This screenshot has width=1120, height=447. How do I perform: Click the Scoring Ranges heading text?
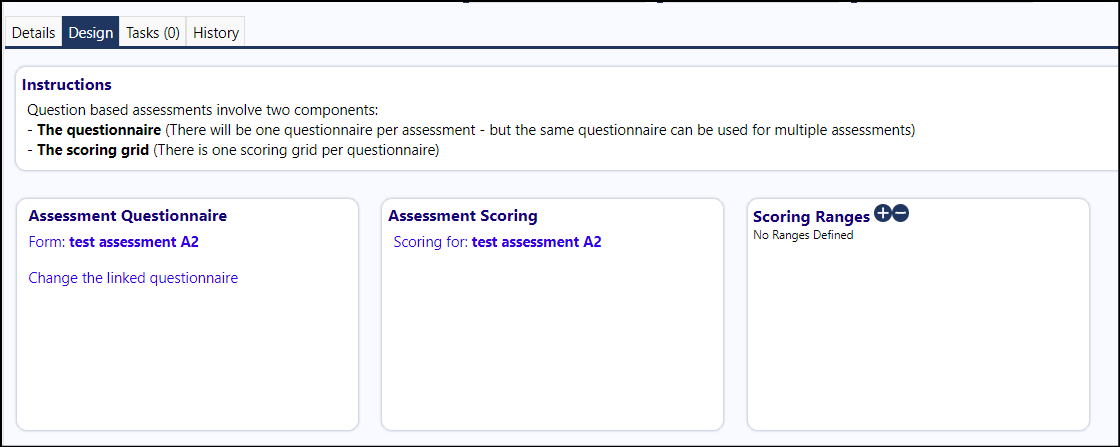[x=811, y=217]
